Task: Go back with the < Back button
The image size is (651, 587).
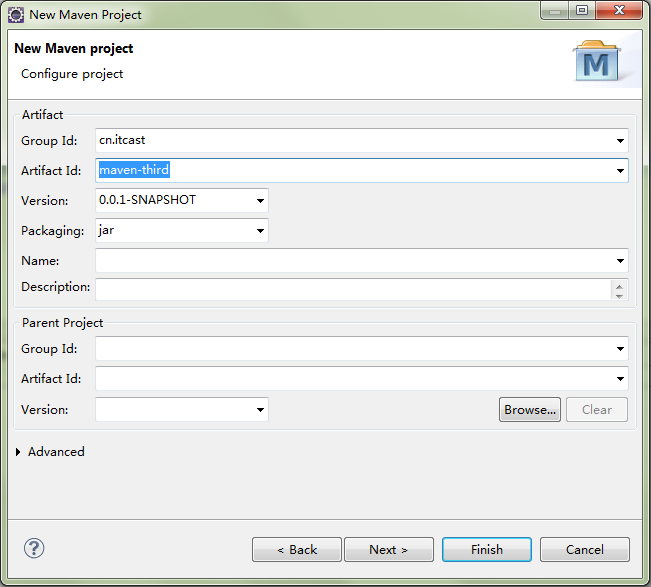Action: click(x=297, y=550)
